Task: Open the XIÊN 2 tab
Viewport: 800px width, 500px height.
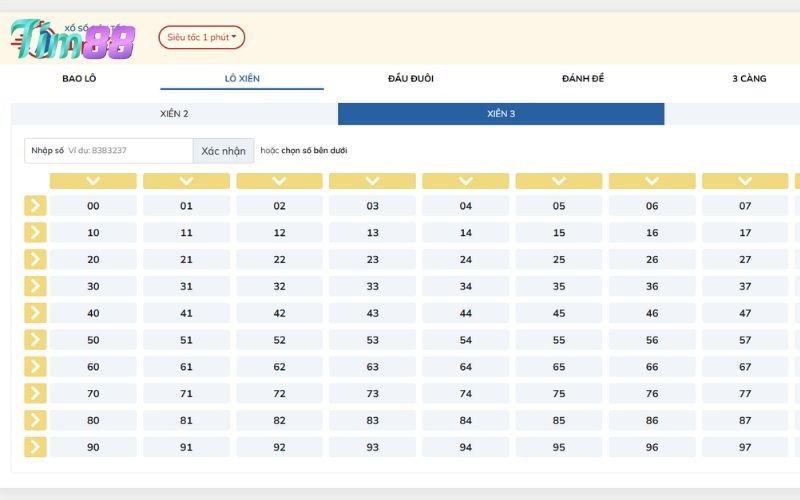Action: pos(174,114)
